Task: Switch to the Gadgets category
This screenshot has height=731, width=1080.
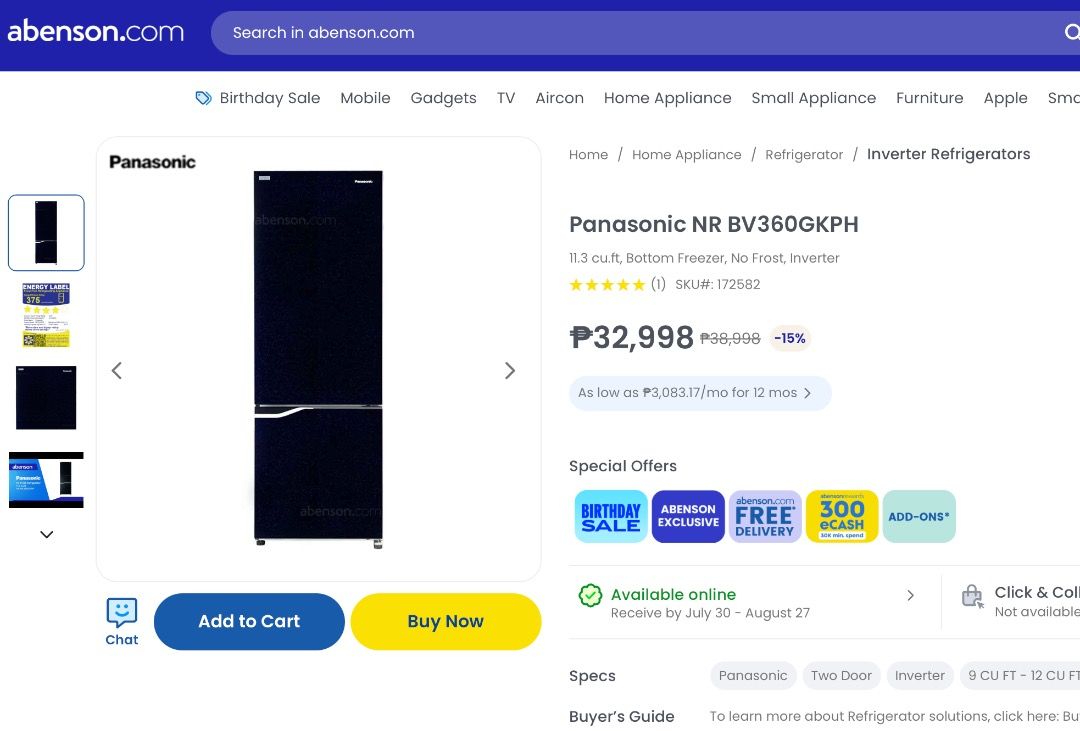Action: tap(443, 98)
